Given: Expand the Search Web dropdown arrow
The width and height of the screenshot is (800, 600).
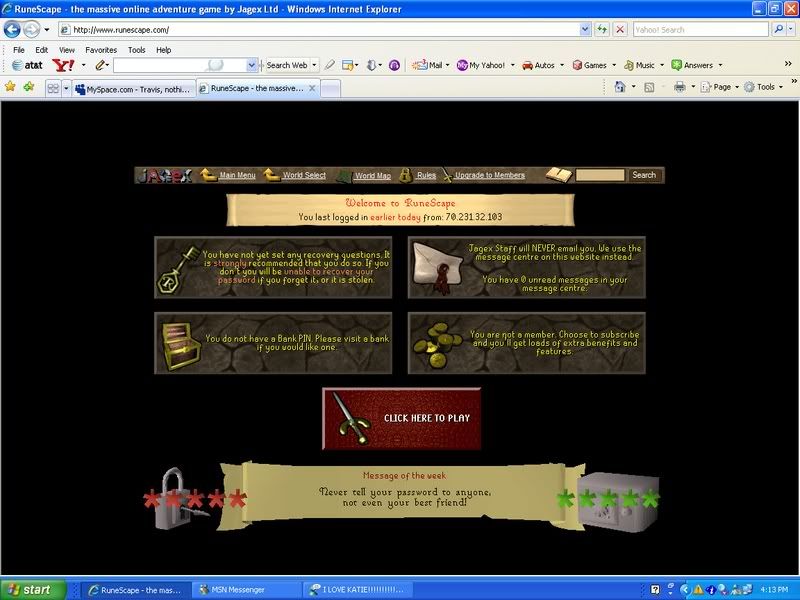Looking at the screenshot, I should 314,65.
